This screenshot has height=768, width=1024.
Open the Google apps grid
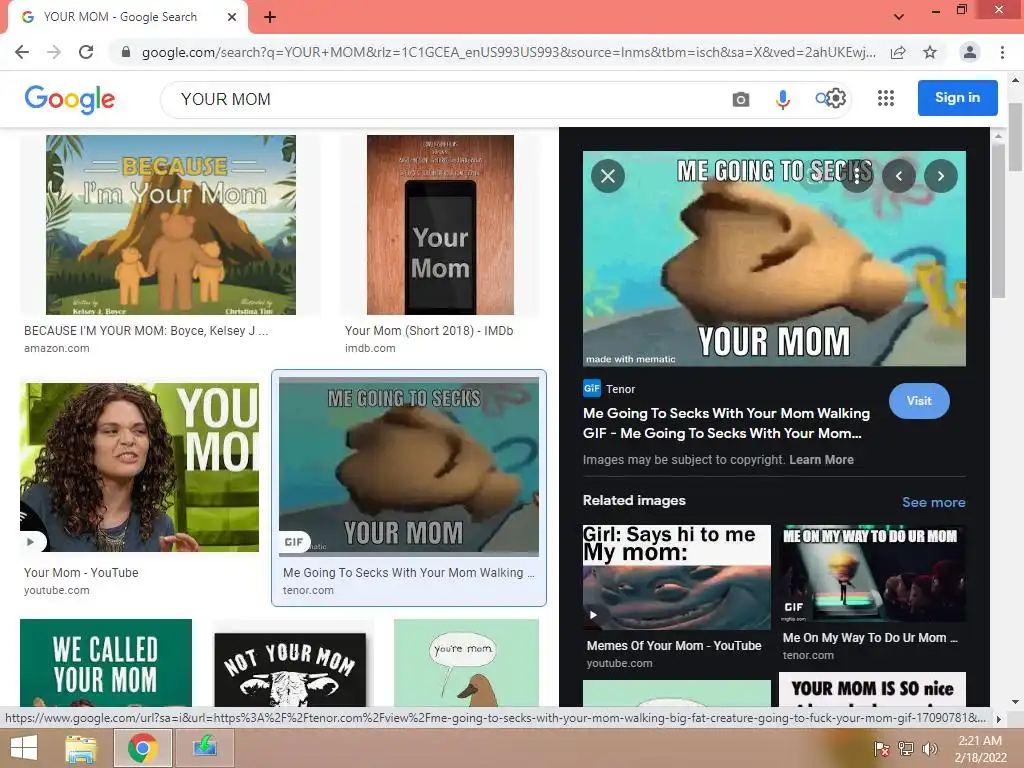pos(886,99)
